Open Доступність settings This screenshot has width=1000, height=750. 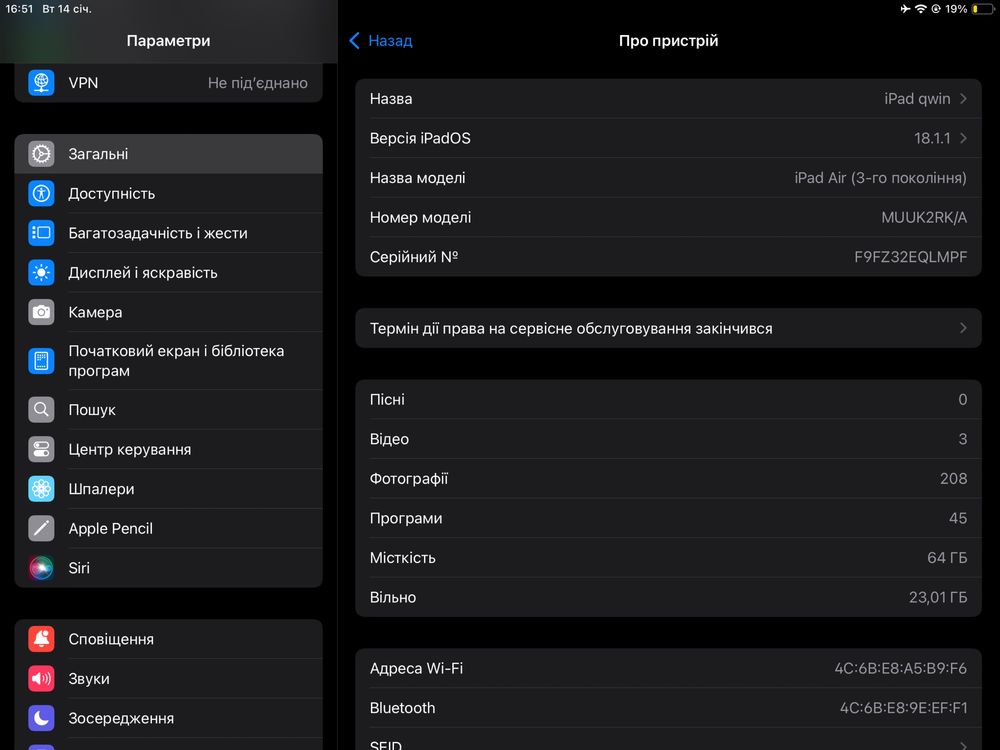tap(168, 193)
